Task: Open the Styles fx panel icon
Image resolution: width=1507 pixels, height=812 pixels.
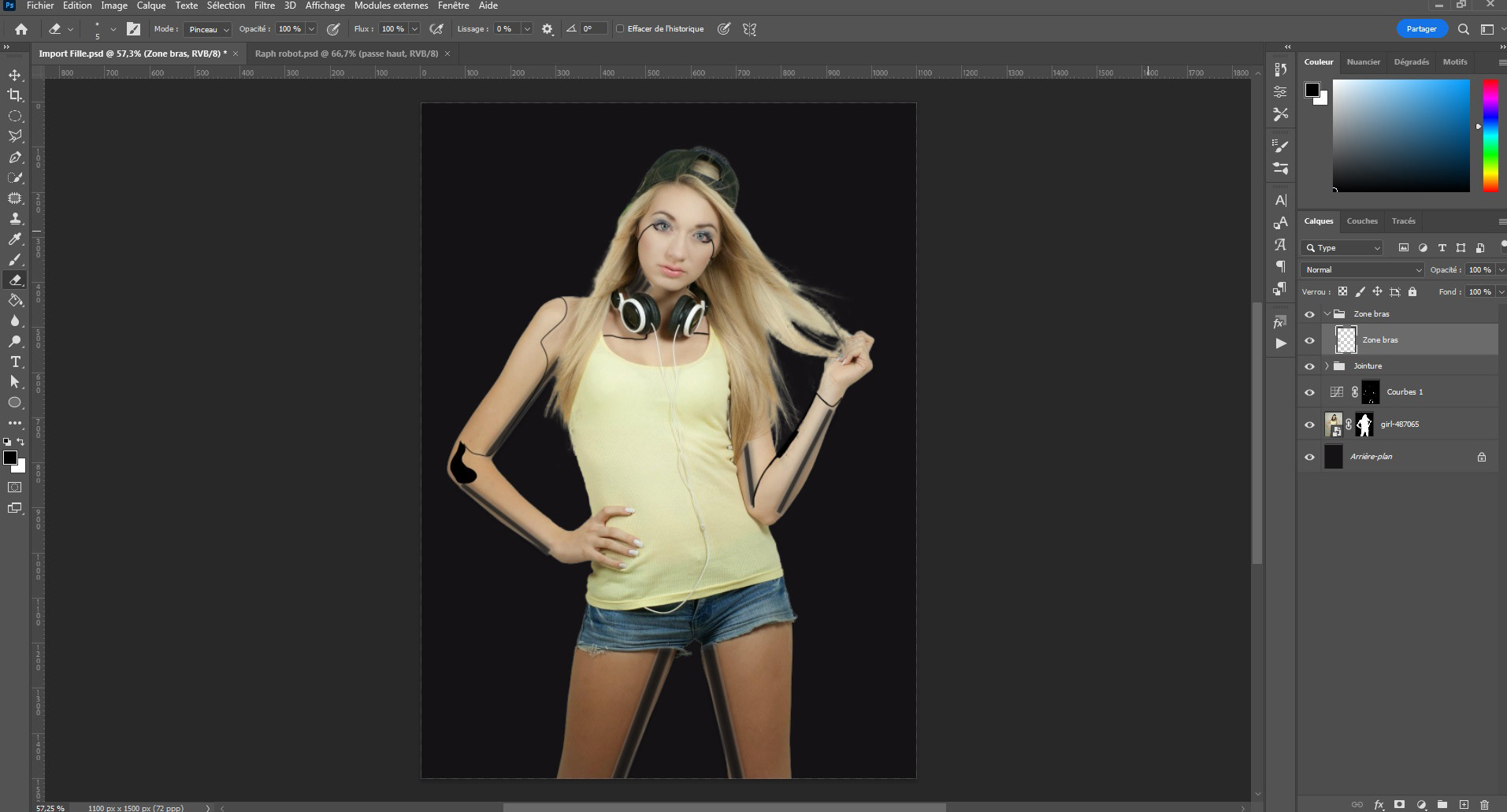Action: coord(1279,323)
